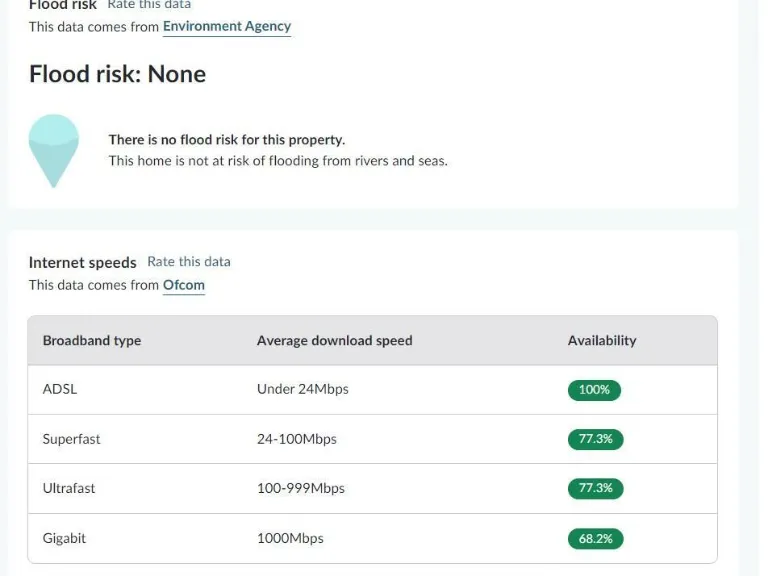Select the ADSL broadband type cell
Image resolution: width=768 pixels, height=576 pixels.
point(60,389)
